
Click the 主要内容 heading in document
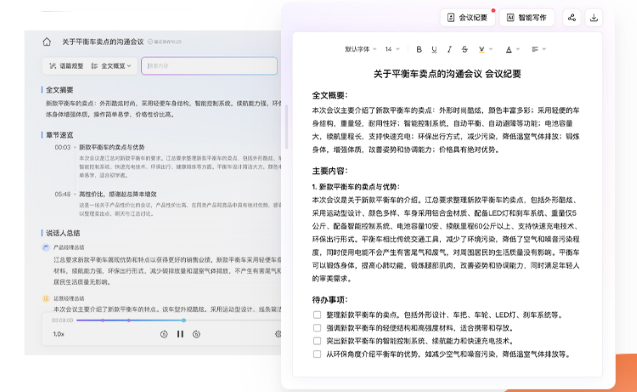pyautogui.click(x=330, y=171)
